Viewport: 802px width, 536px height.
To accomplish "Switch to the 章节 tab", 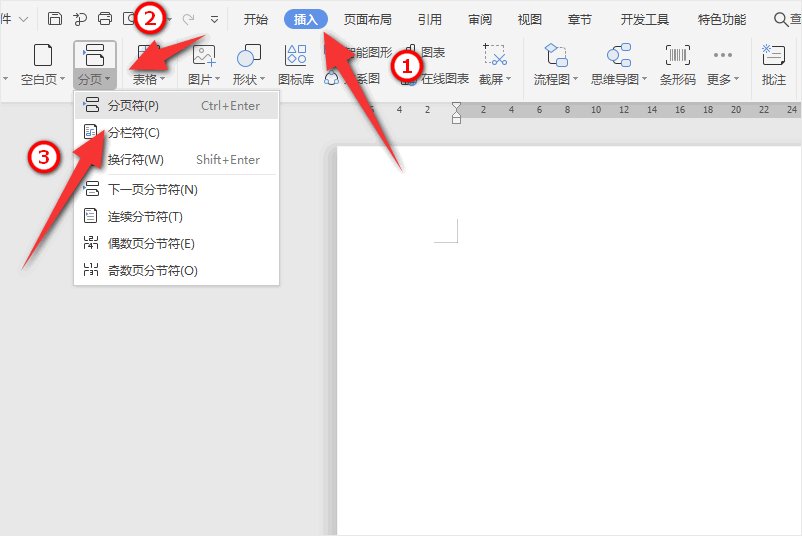I will (x=580, y=19).
